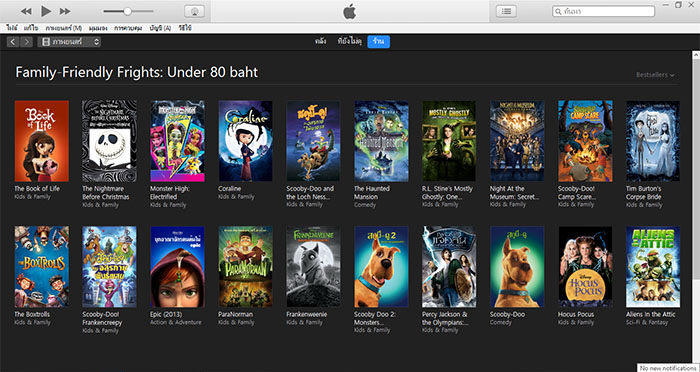
Task: Start playback with the Play button
Action: [x=46, y=11]
